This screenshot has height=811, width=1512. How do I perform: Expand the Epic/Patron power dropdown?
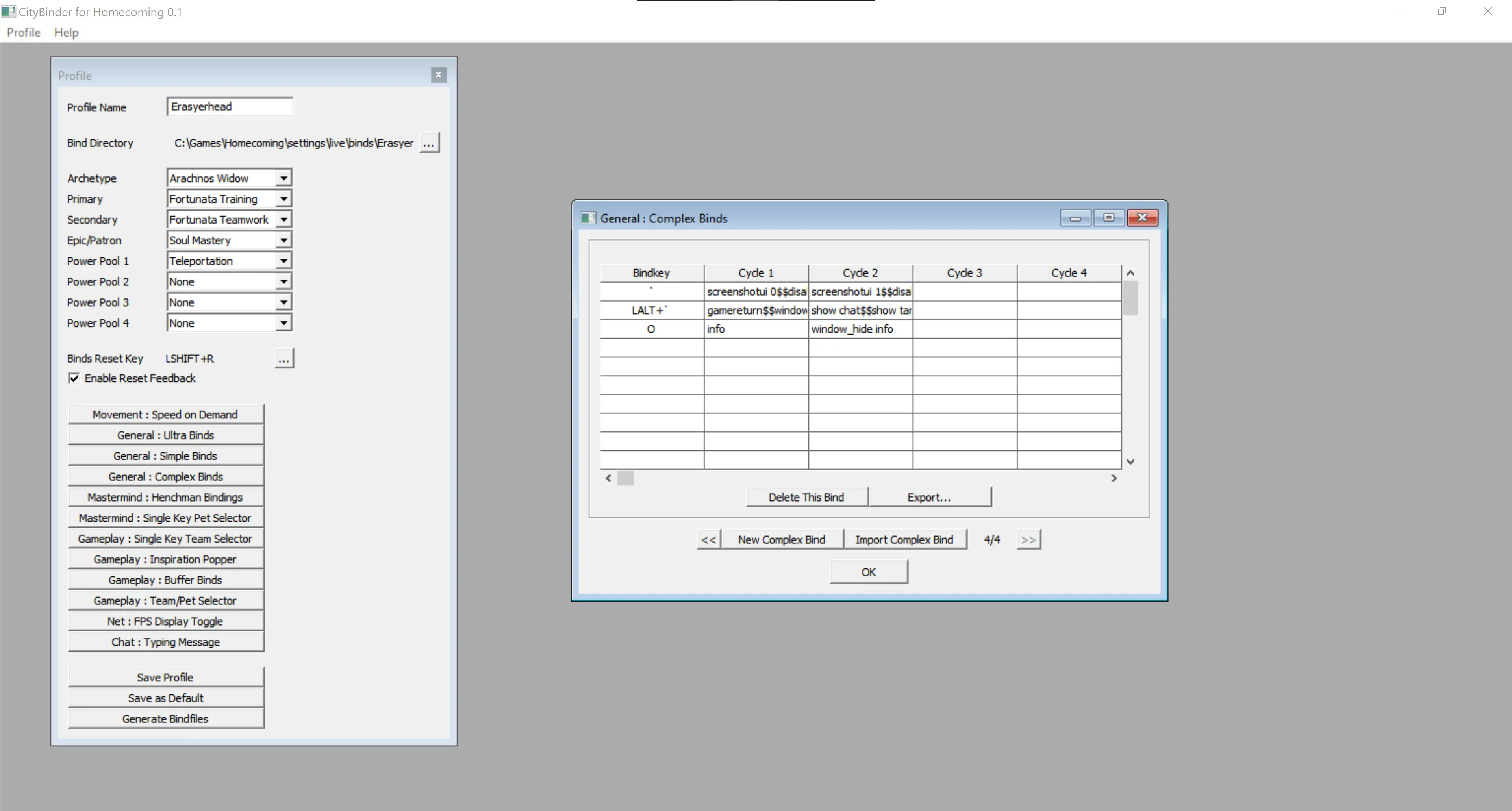point(283,240)
